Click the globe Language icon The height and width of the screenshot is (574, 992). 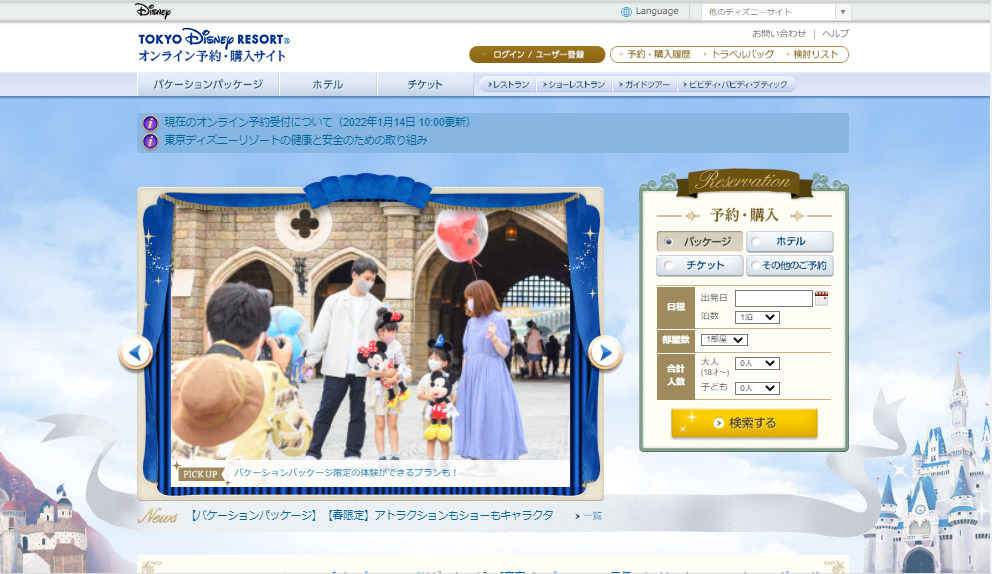coord(626,11)
